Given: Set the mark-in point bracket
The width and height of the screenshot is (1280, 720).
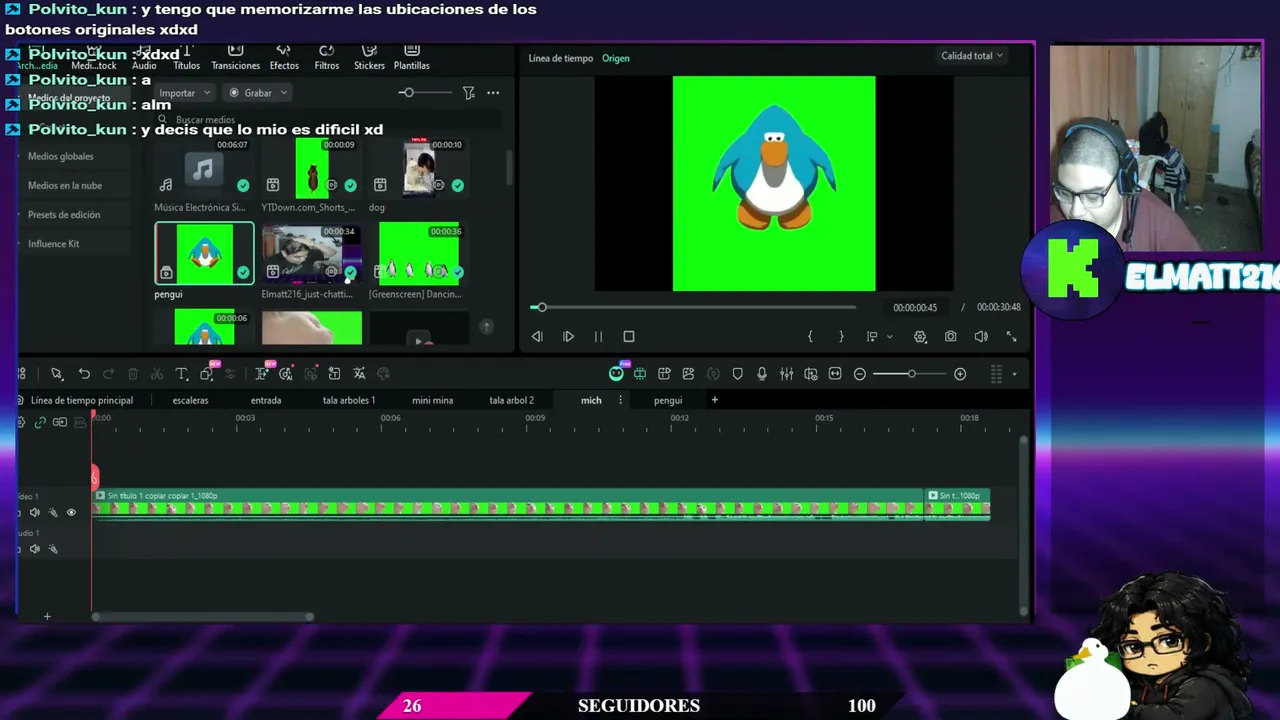Looking at the screenshot, I should click(810, 337).
